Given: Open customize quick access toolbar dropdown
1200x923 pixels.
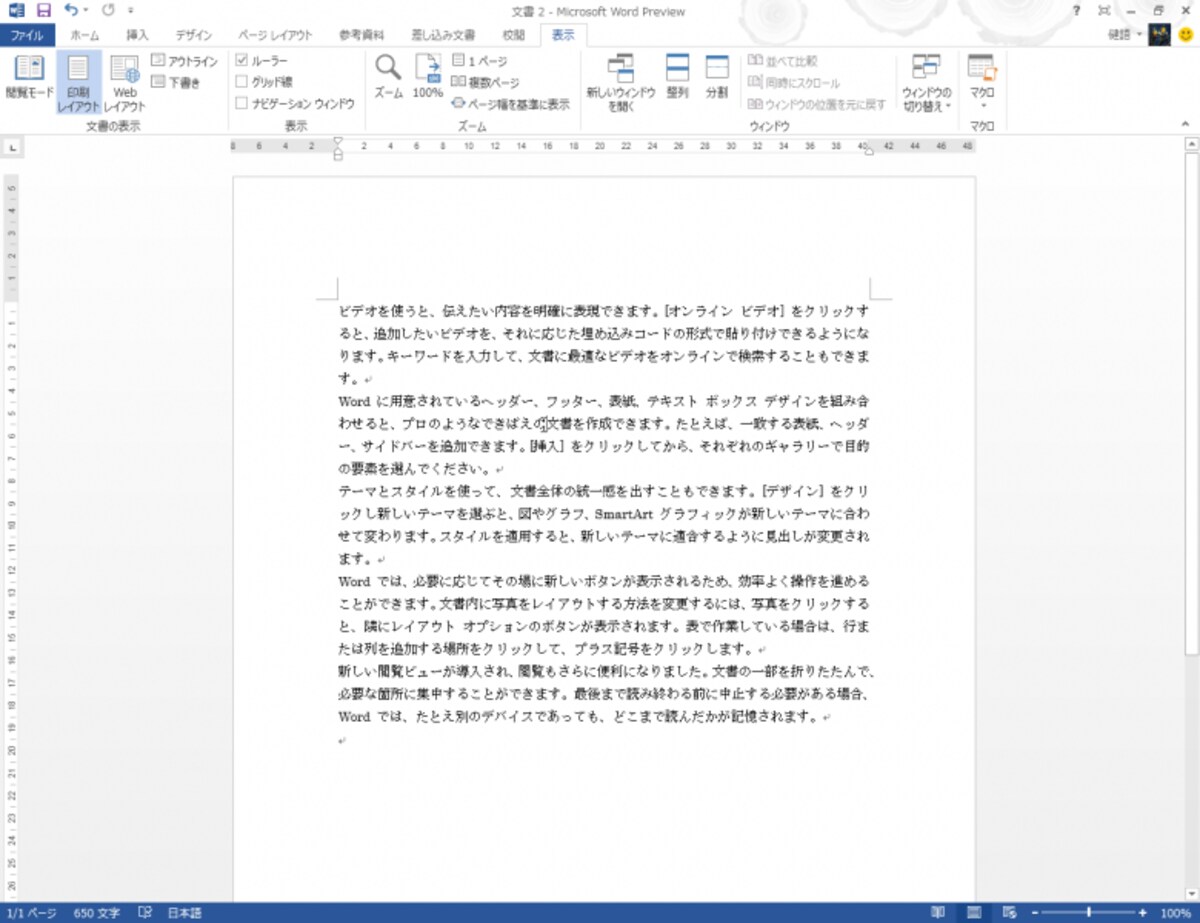Looking at the screenshot, I should (x=130, y=11).
